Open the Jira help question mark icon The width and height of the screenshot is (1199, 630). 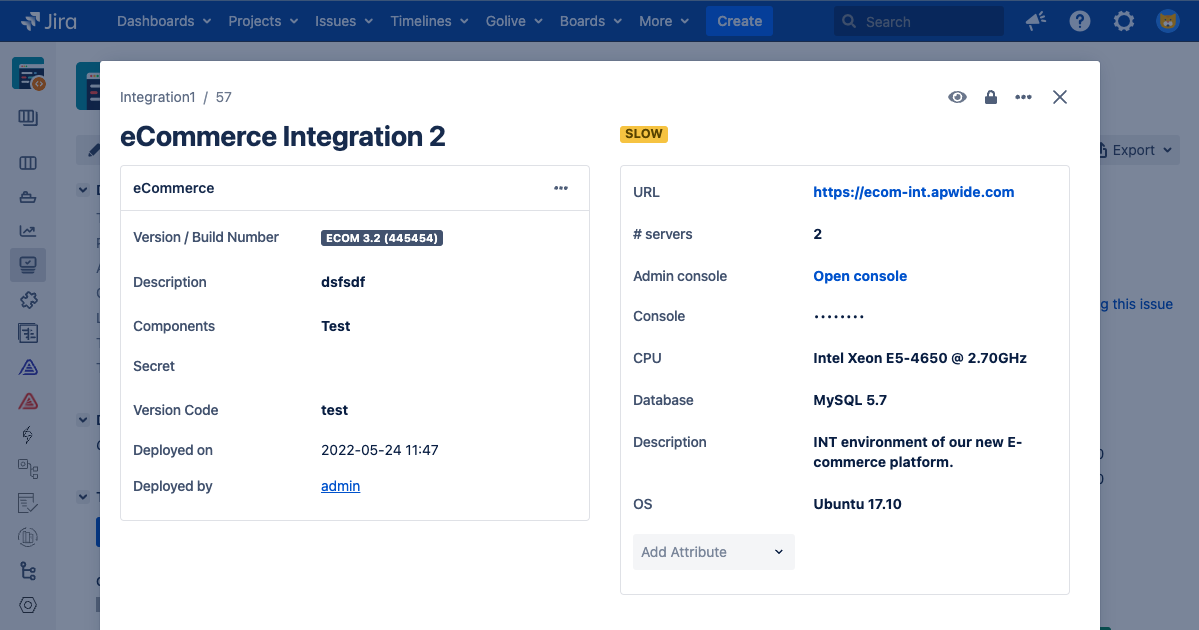pos(1079,21)
